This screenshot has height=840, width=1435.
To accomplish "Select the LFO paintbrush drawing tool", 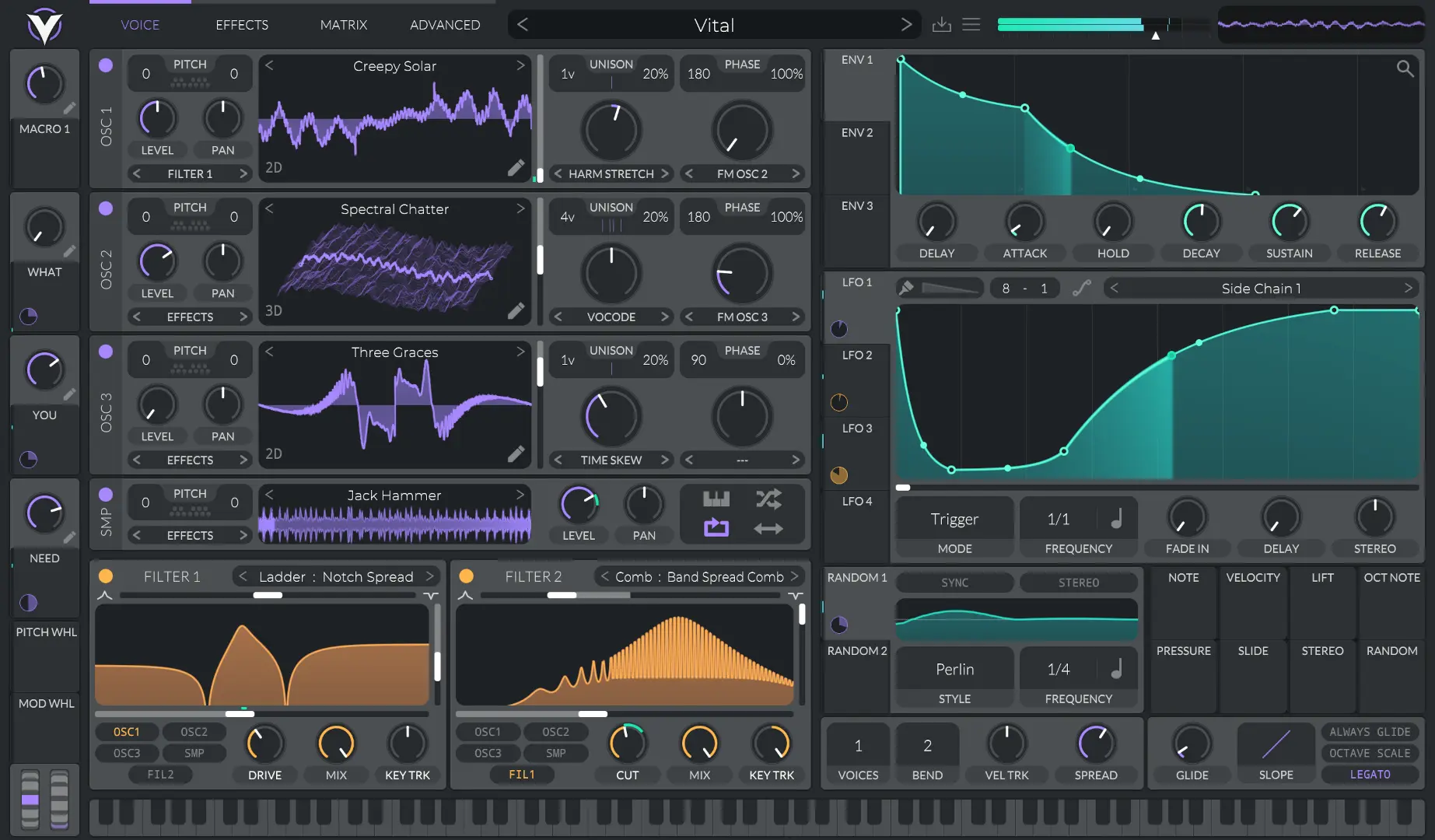I will click(x=905, y=287).
